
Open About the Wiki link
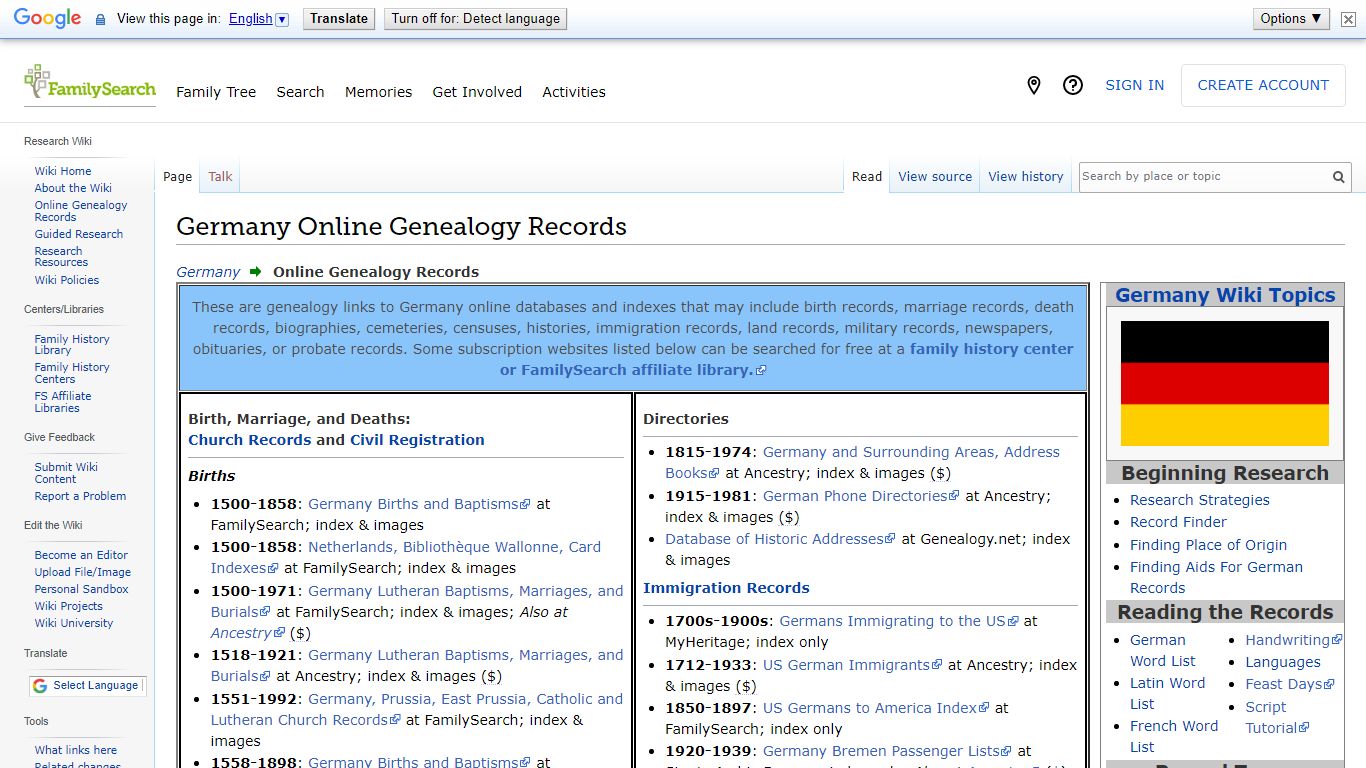tap(73, 188)
